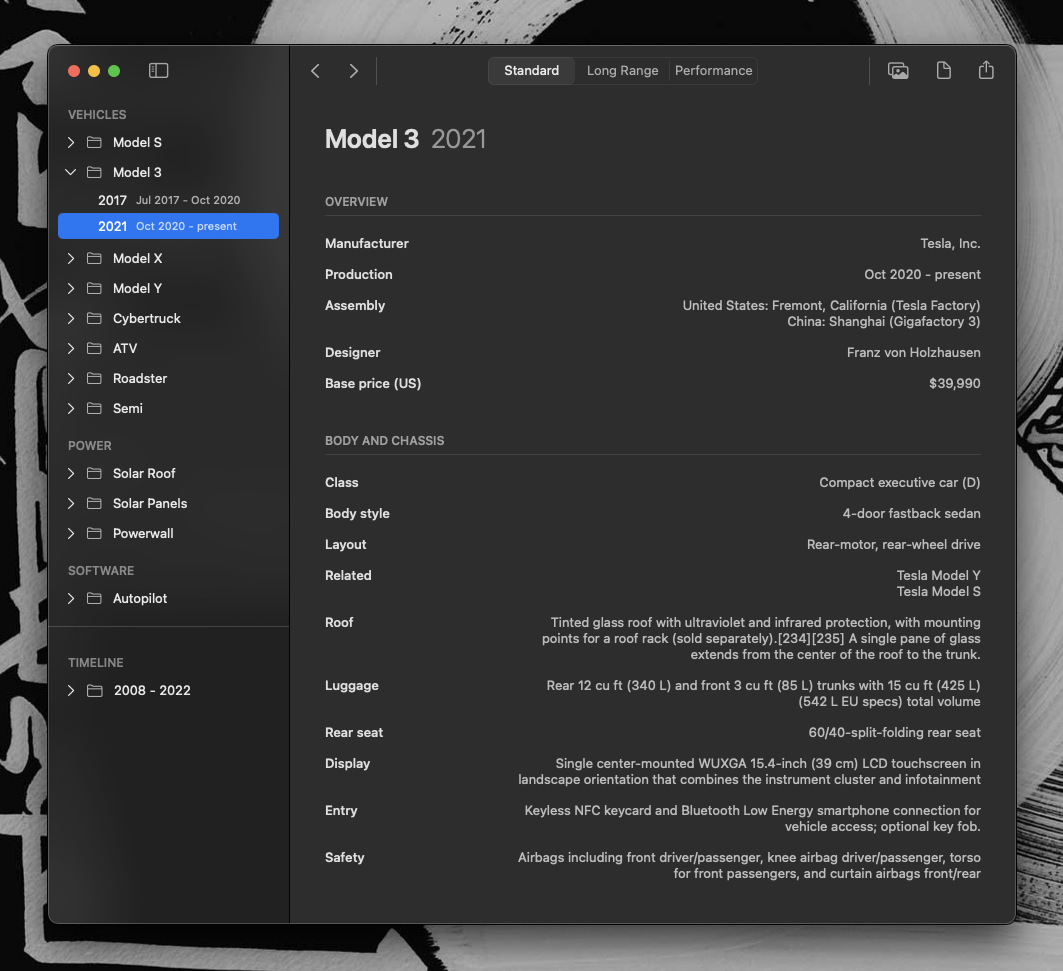Screen dimensions: 1063x971
Task: Toggle the sidebar visibility icon
Action: 159,71
